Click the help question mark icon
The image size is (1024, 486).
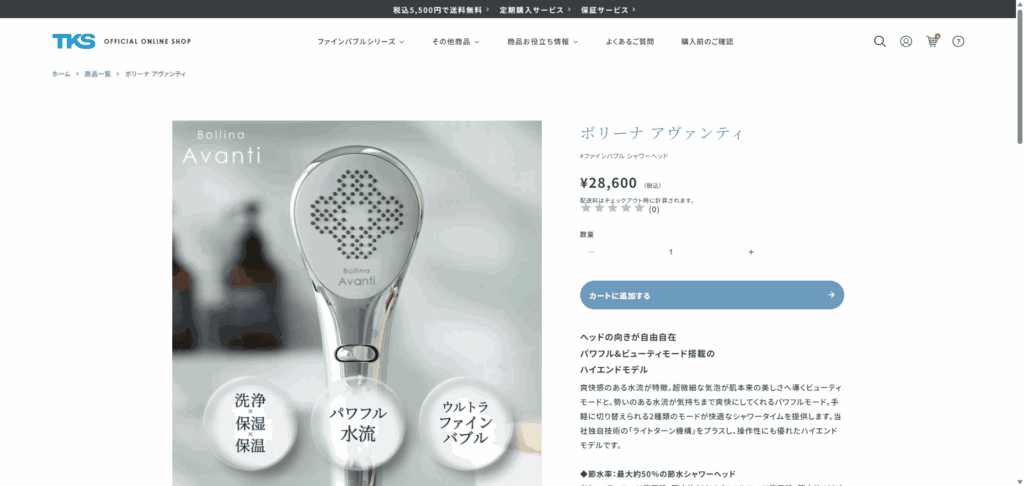[x=958, y=41]
